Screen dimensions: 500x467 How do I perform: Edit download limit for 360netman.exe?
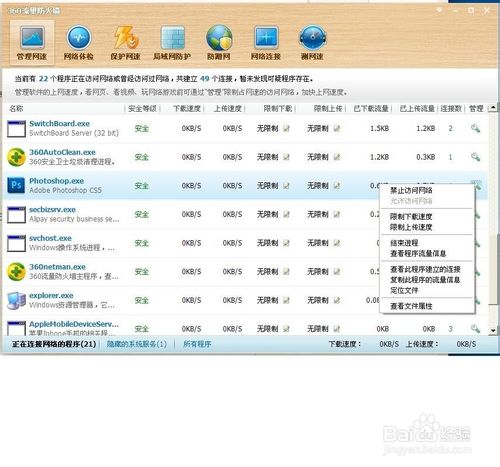286,272
